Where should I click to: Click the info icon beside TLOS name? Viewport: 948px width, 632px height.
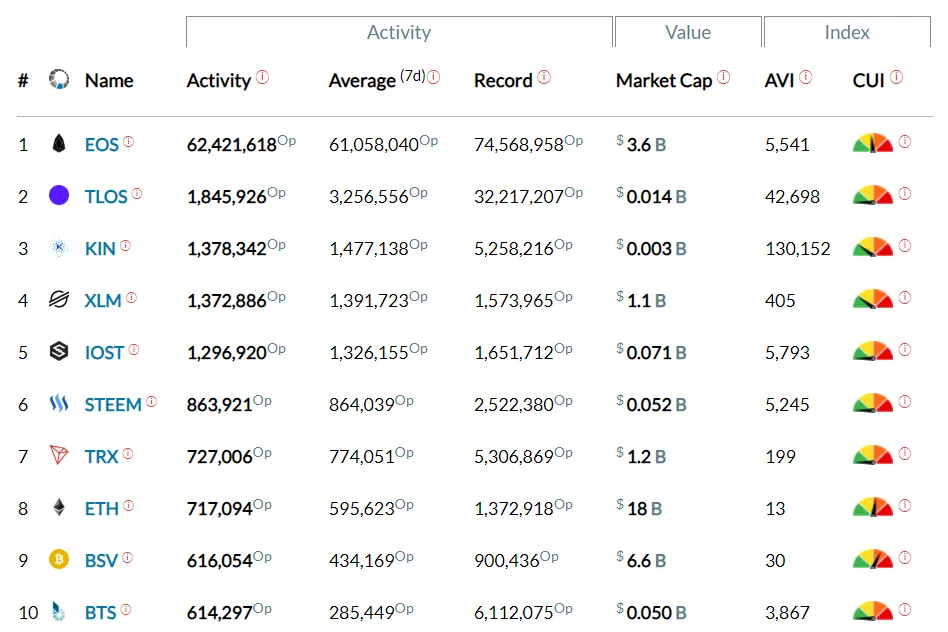137,194
